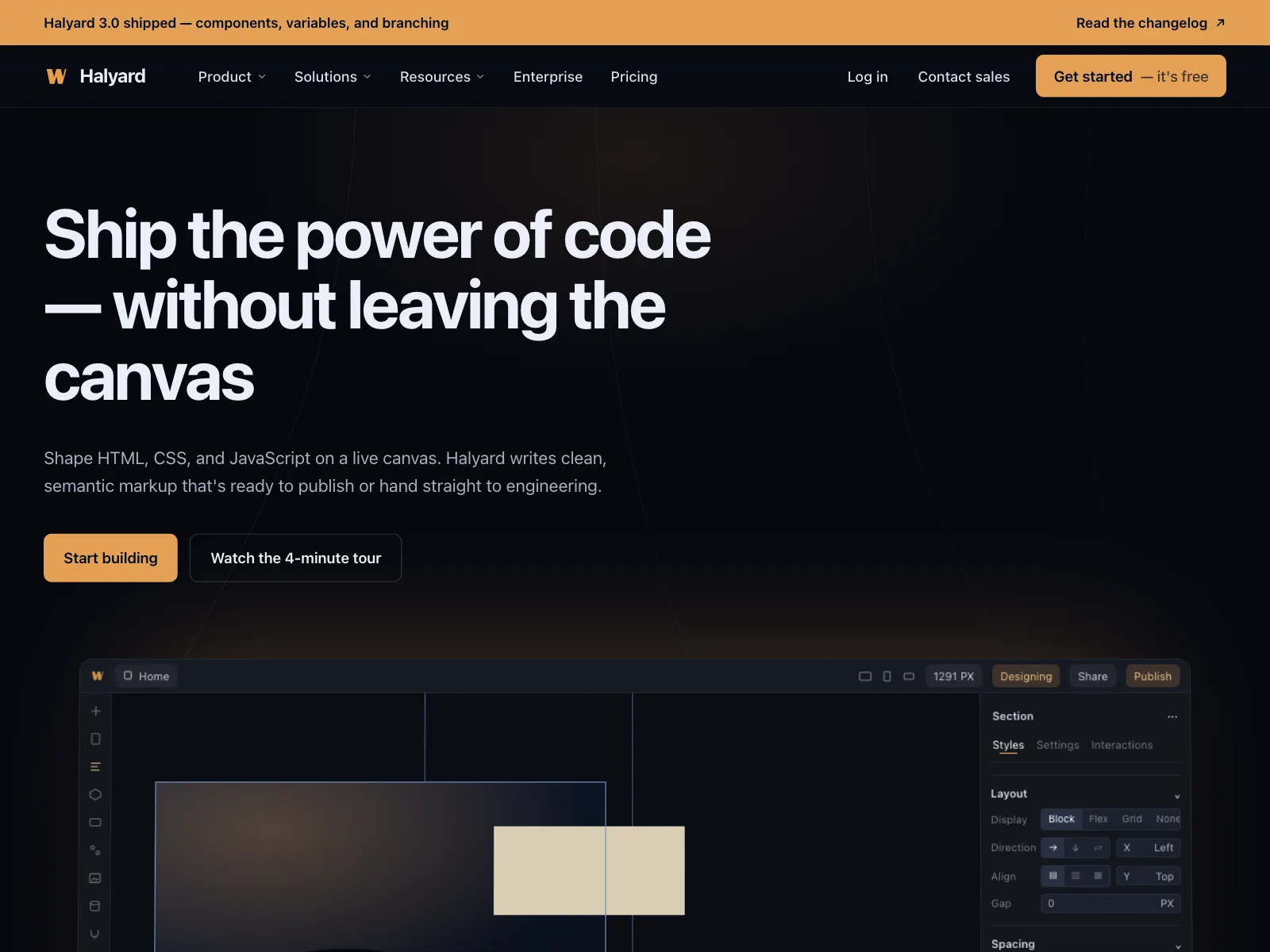Viewport: 1270px width, 952px height.
Task: Click the rectangle icon in editor sidebar
Action: point(95,822)
